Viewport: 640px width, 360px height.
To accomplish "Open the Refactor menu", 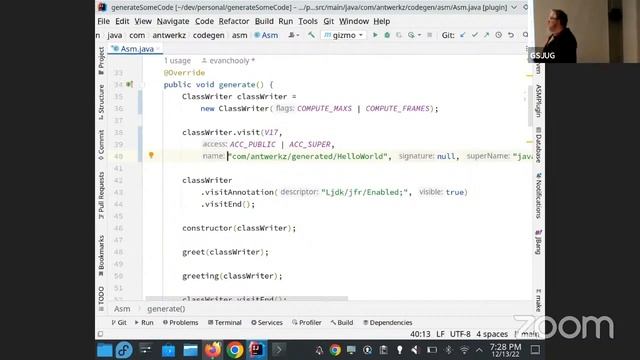I will [233, 21].
